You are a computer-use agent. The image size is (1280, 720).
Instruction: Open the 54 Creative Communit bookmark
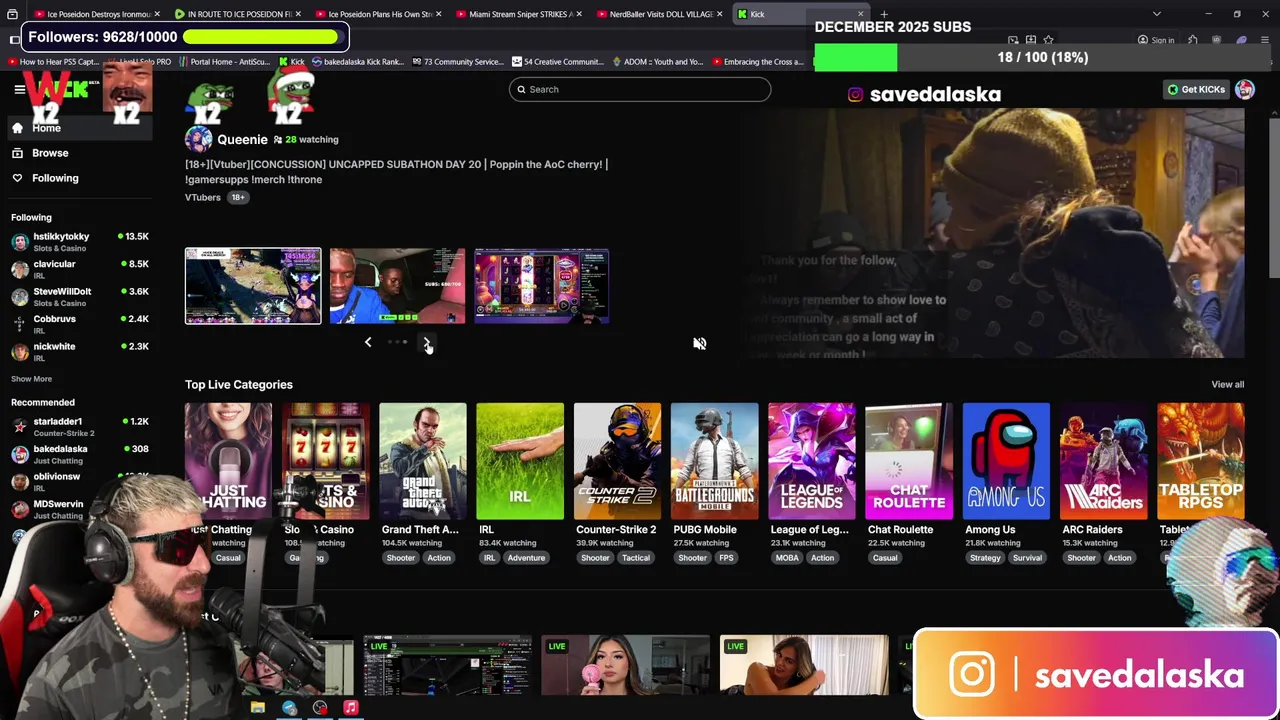coord(558,62)
